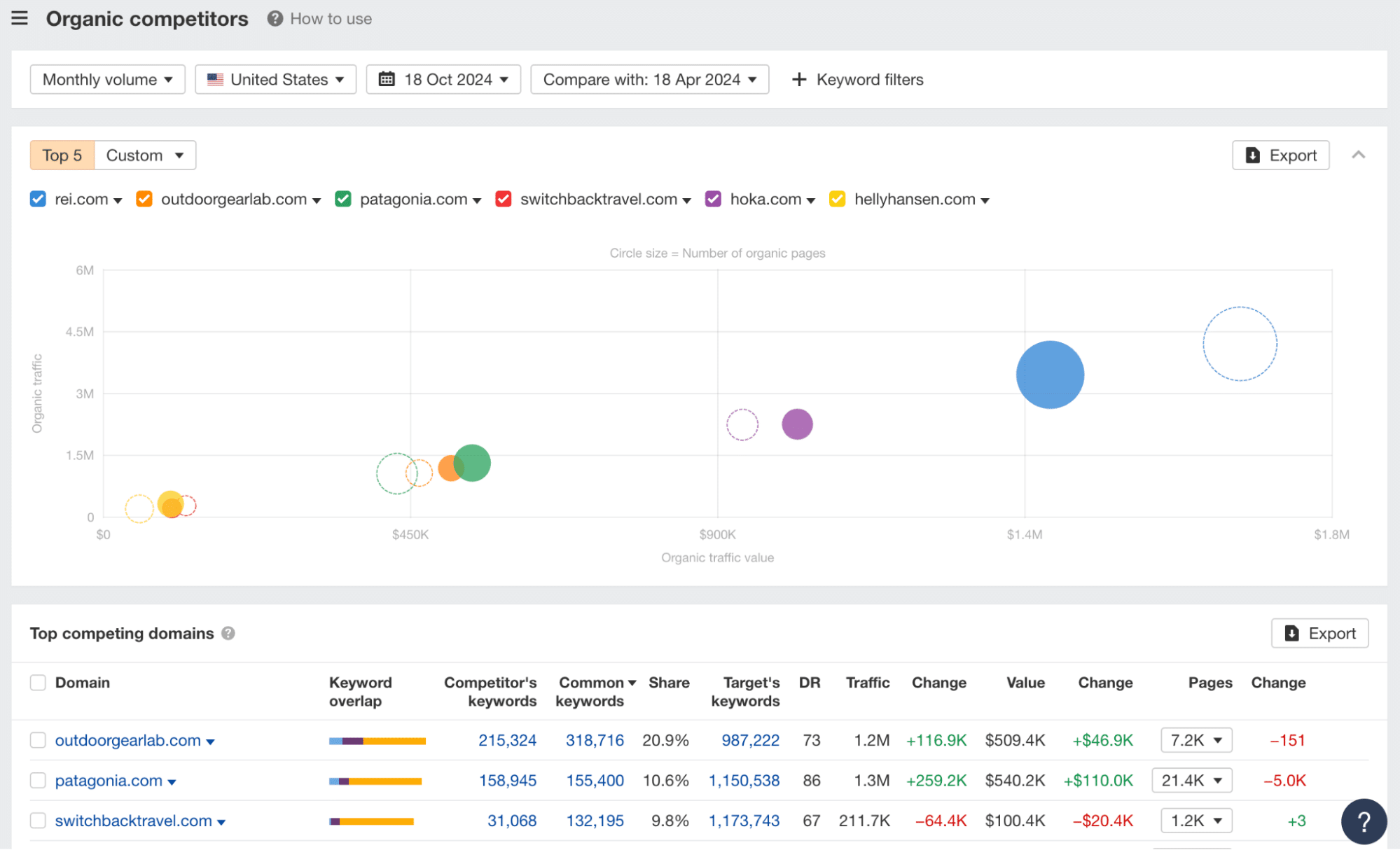Open the How to use guide
The image size is (1400, 850).
pos(331,19)
